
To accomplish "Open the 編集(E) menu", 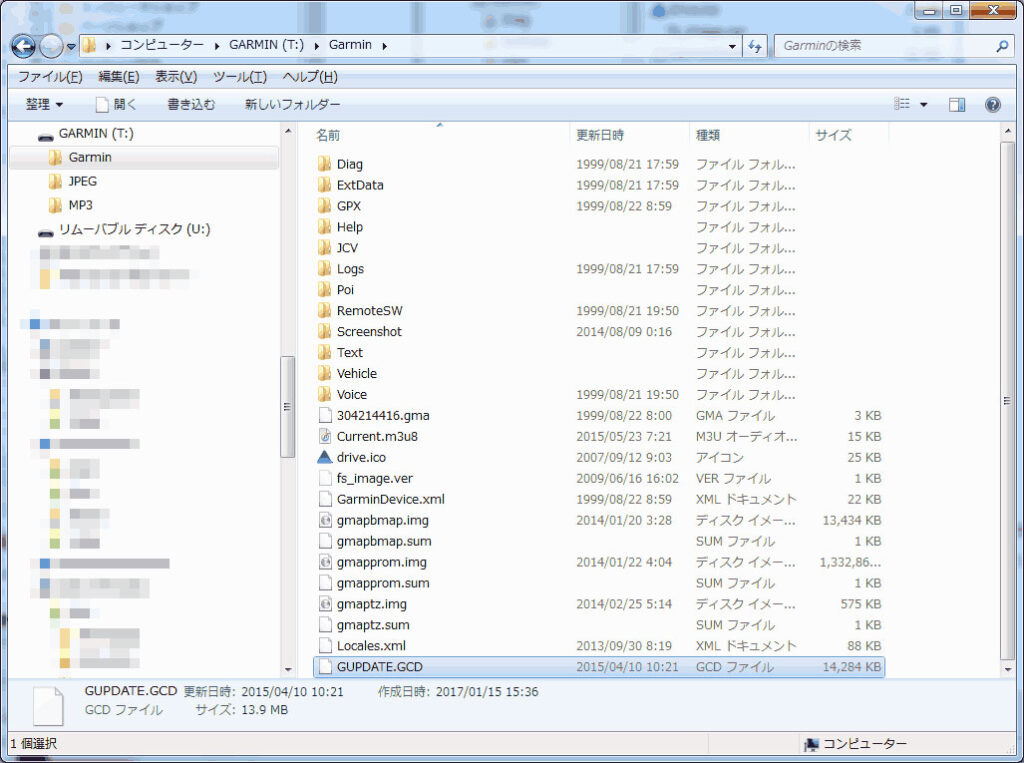I will [x=118, y=77].
